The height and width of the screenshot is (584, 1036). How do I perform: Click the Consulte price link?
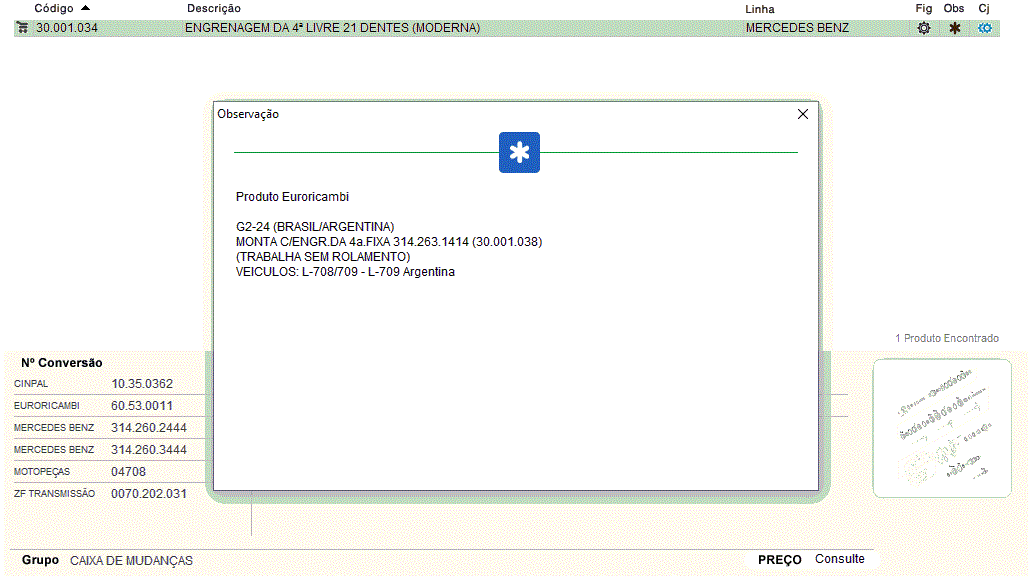tap(839, 559)
